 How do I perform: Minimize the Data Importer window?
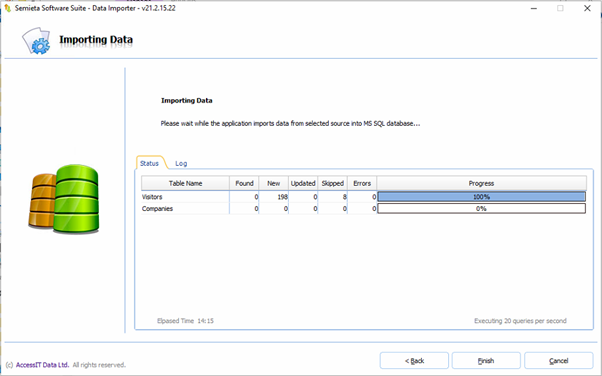point(534,8)
